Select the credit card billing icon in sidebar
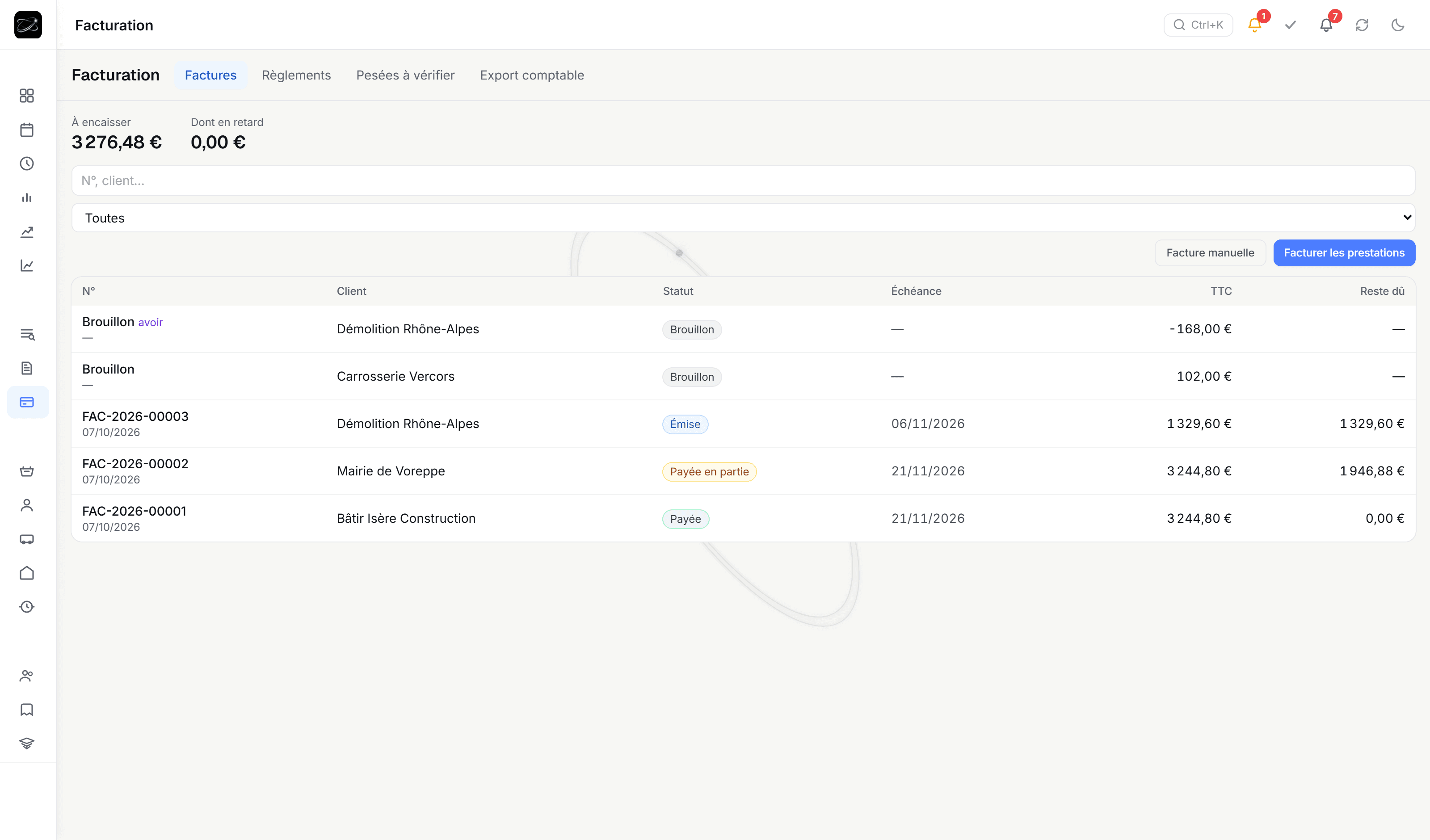The height and width of the screenshot is (840, 1430). pyautogui.click(x=27, y=403)
